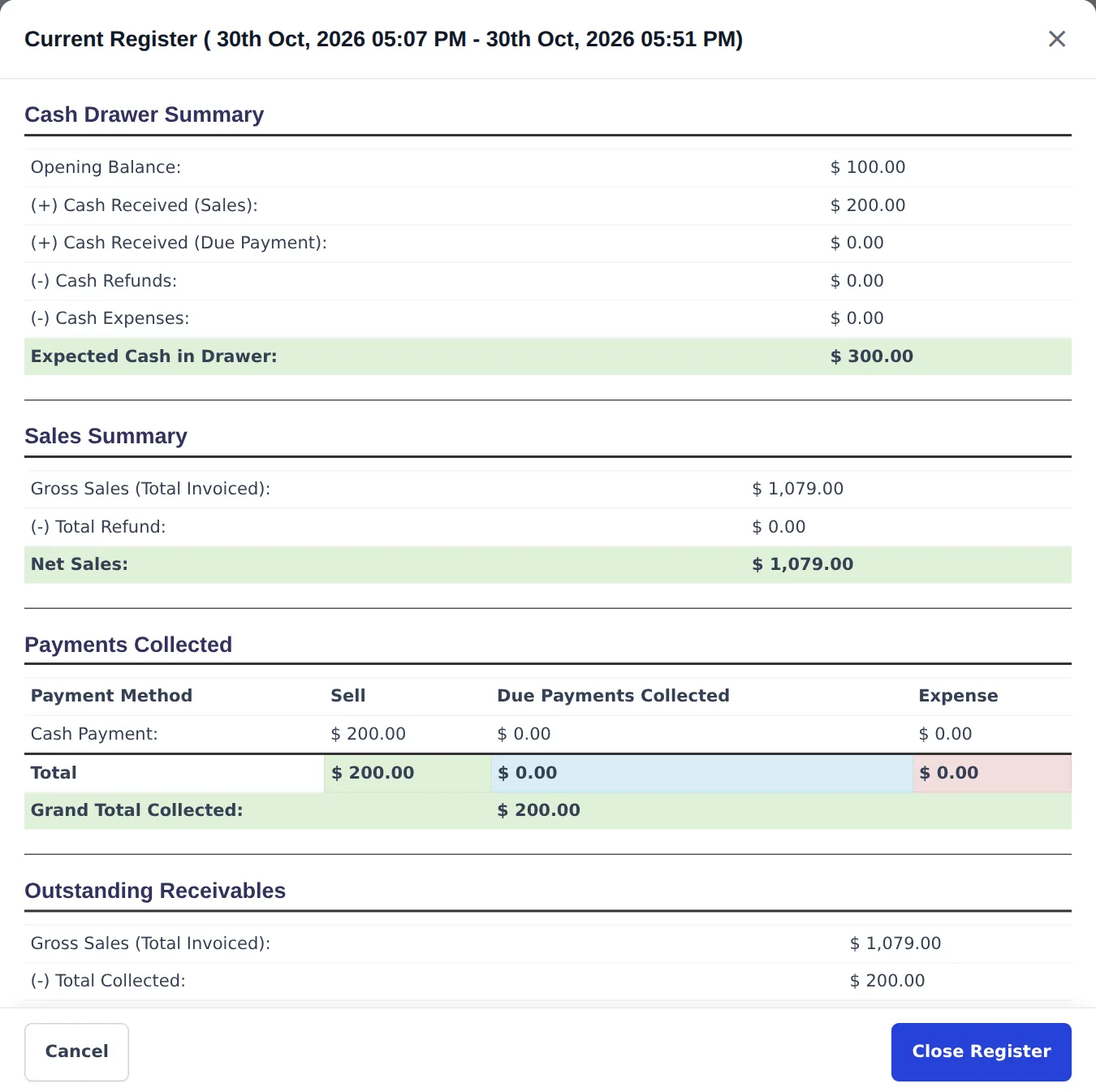This screenshot has height=1092, width=1096.
Task: Click the (+) Cash Received (Due Payment) label
Action: [x=179, y=243]
